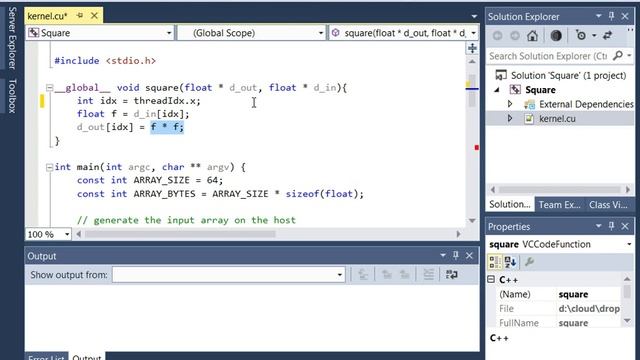This screenshot has height=360, width=640.
Task: Open the Toolbox side tab
Action: coord(12,96)
